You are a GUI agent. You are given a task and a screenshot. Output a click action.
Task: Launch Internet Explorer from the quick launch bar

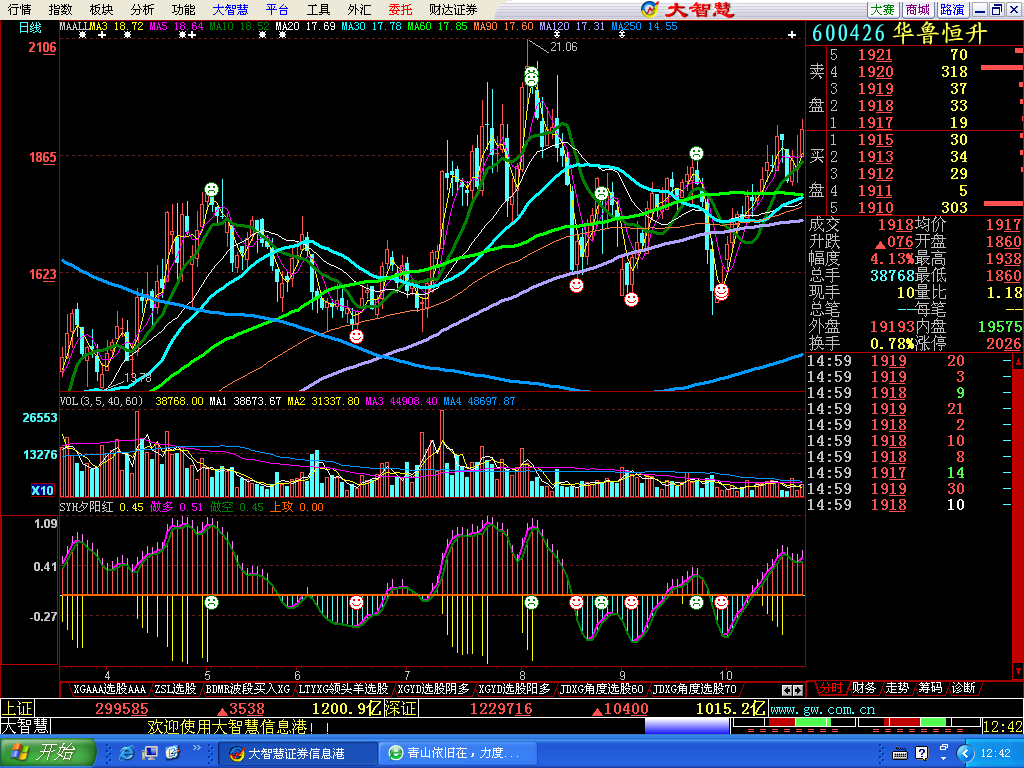click(127, 753)
